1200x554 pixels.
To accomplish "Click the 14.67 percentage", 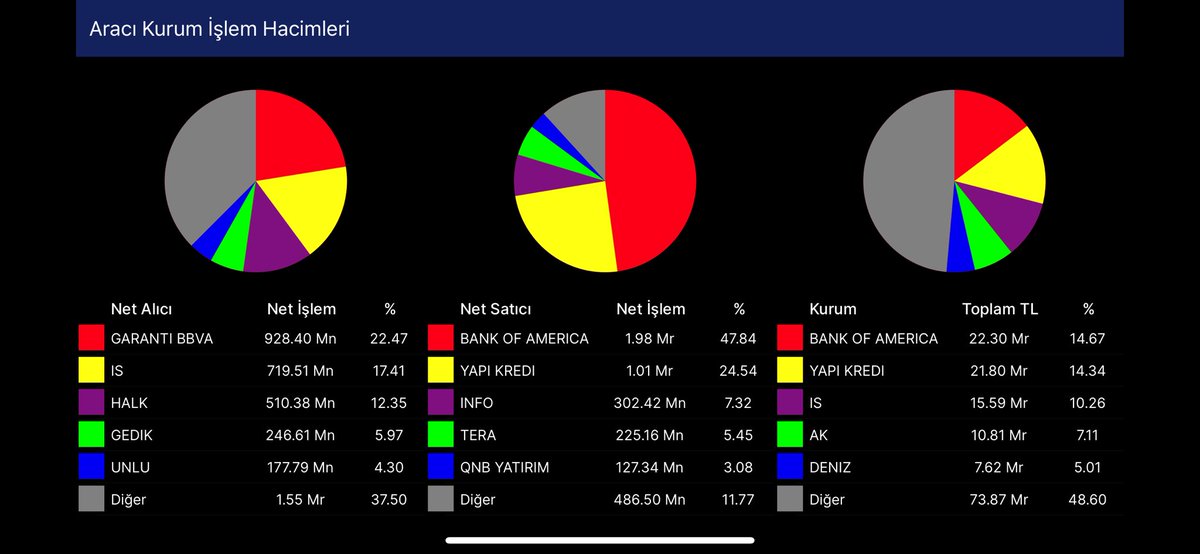I will tap(1088, 338).
